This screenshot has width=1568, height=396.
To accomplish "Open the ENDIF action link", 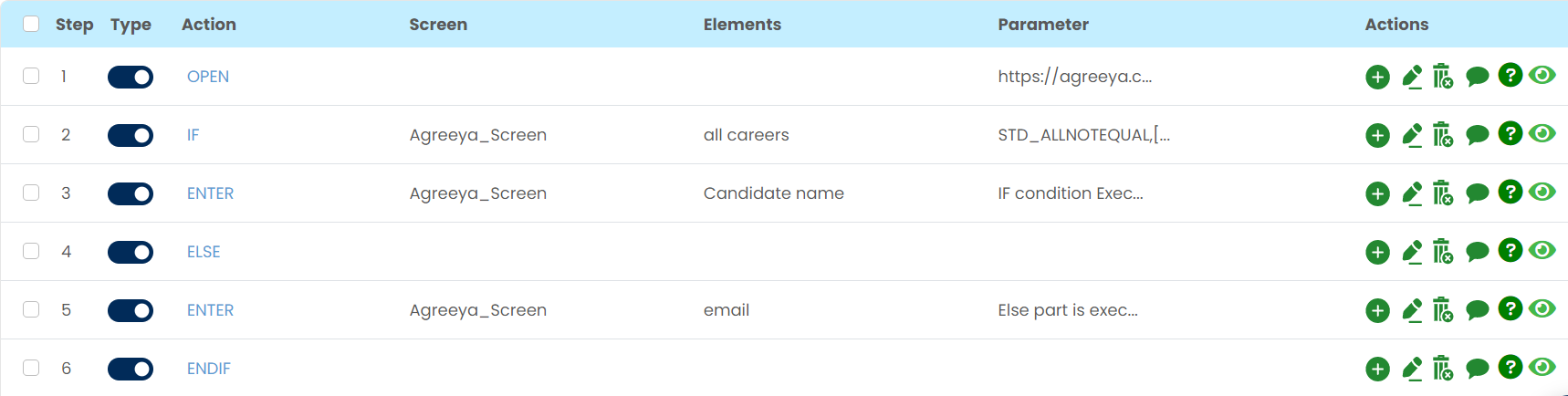I will (x=209, y=369).
